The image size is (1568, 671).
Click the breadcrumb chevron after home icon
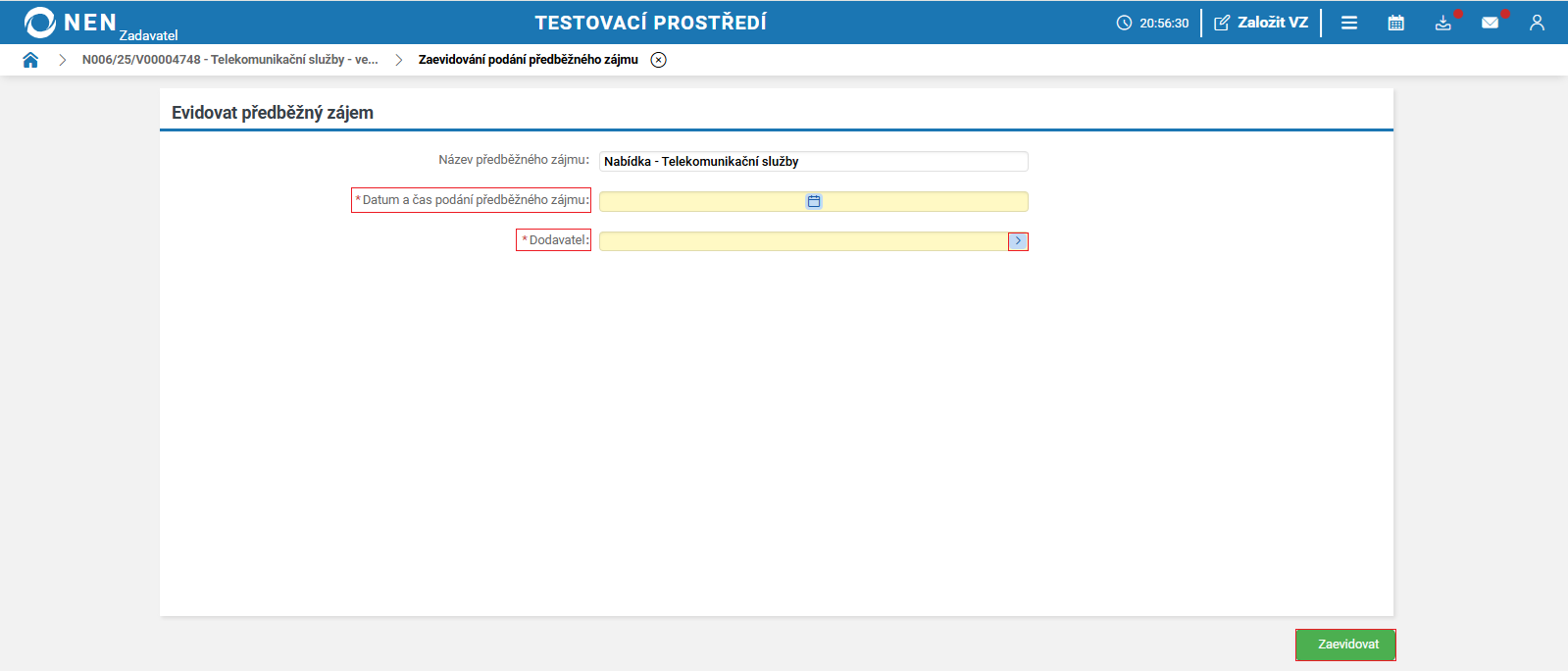(x=62, y=60)
